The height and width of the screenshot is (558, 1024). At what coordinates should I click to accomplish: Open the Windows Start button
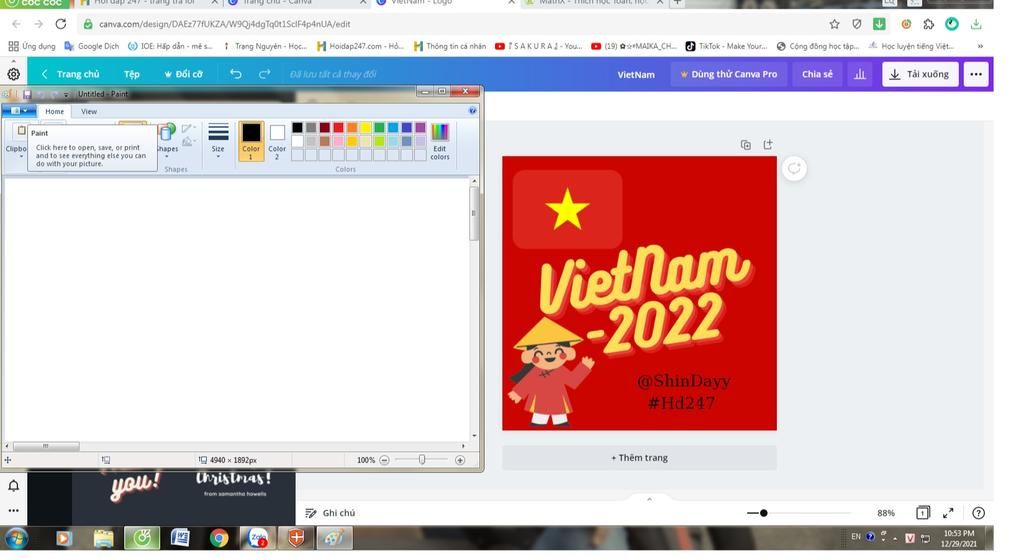[x=16, y=538]
